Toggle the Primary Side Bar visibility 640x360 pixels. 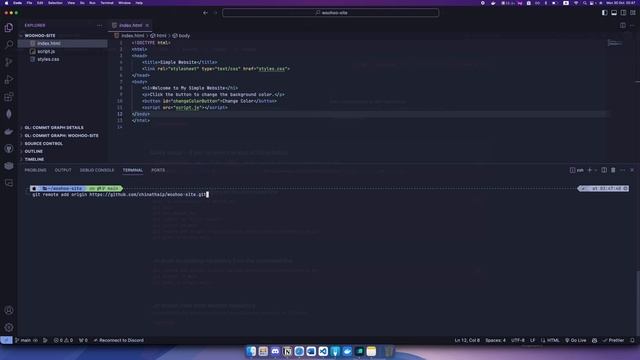[x=604, y=13]
